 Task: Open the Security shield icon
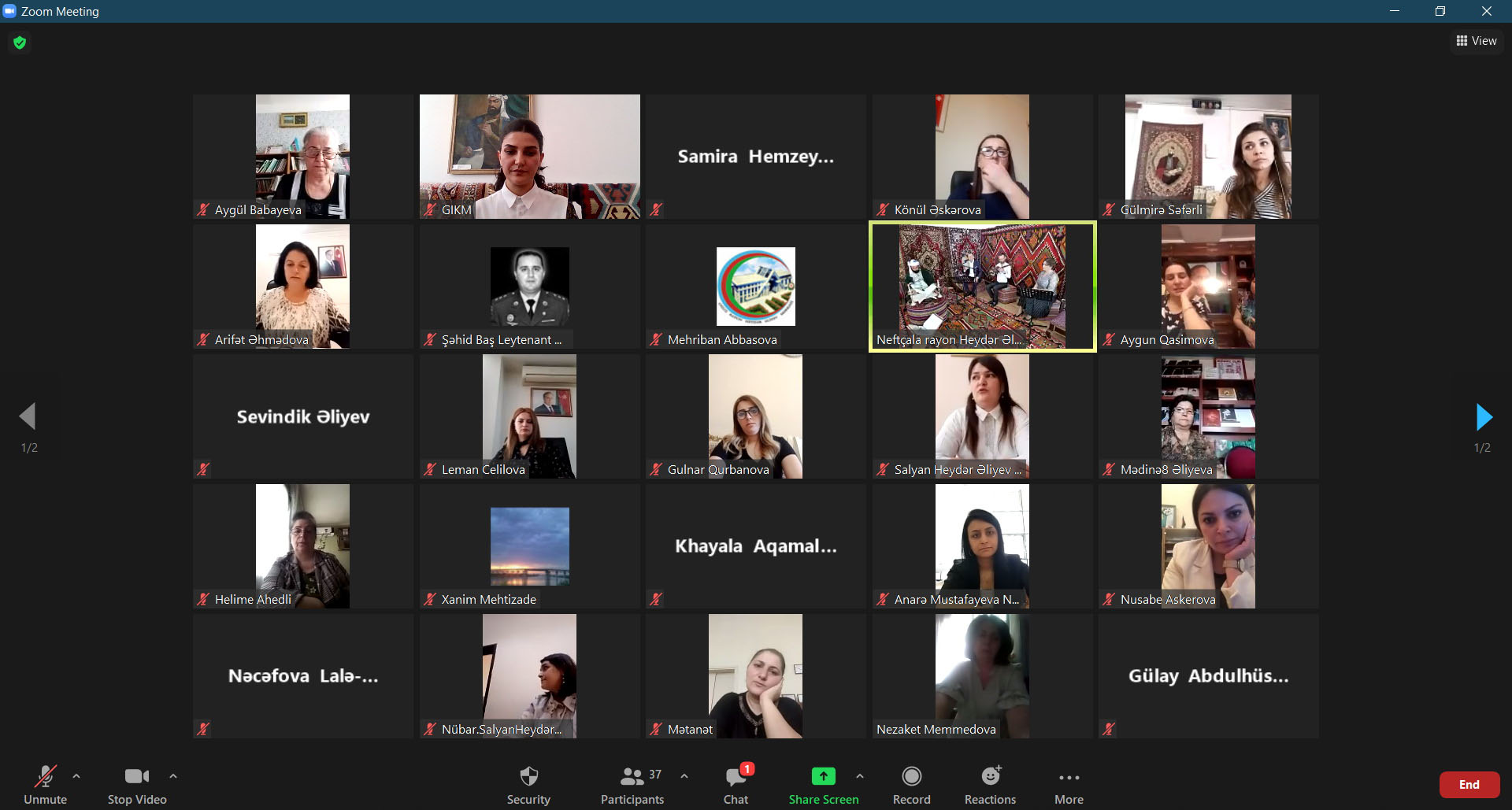(528, 777)
